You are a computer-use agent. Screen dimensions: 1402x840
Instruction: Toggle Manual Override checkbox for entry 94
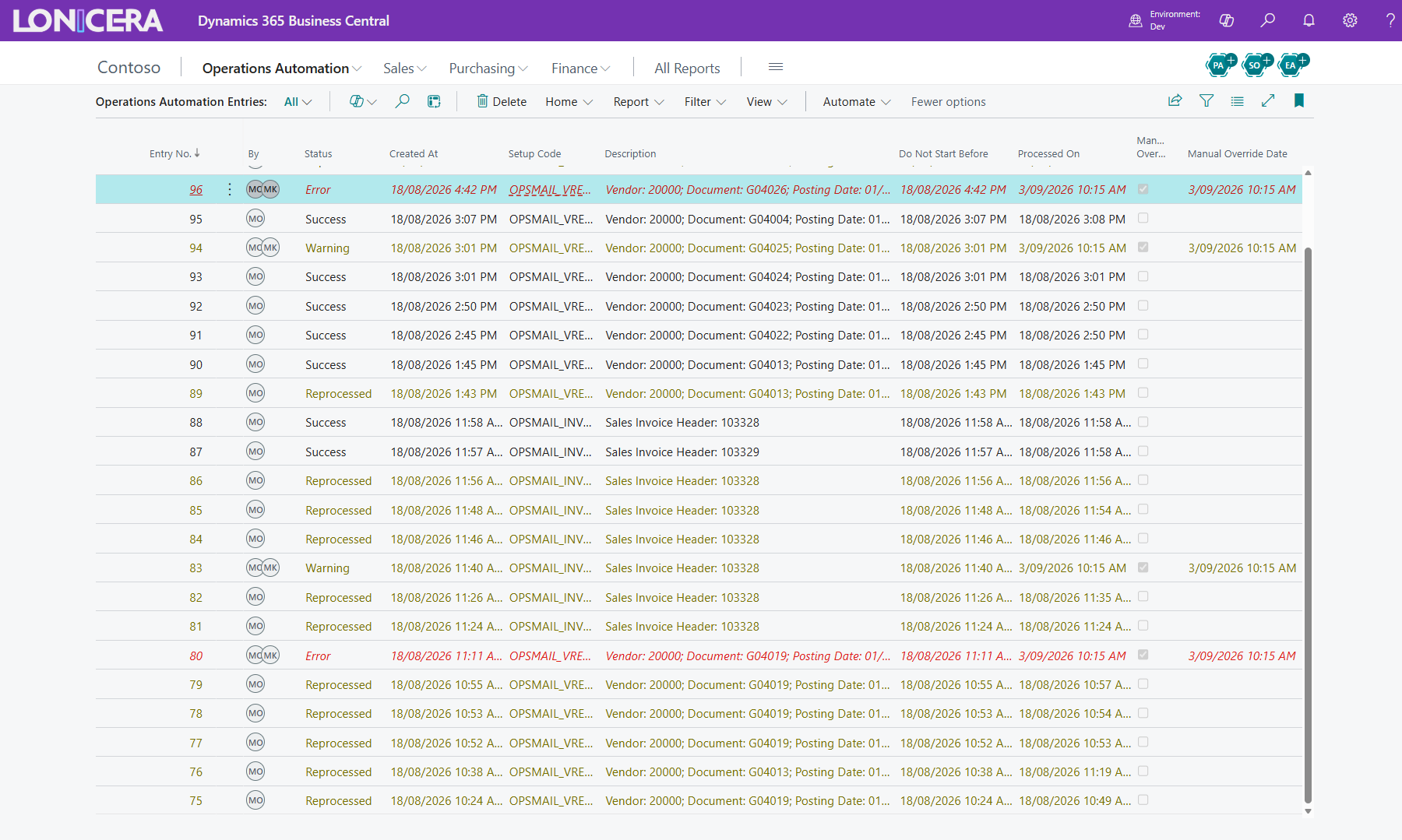[x=1143, y=248]
